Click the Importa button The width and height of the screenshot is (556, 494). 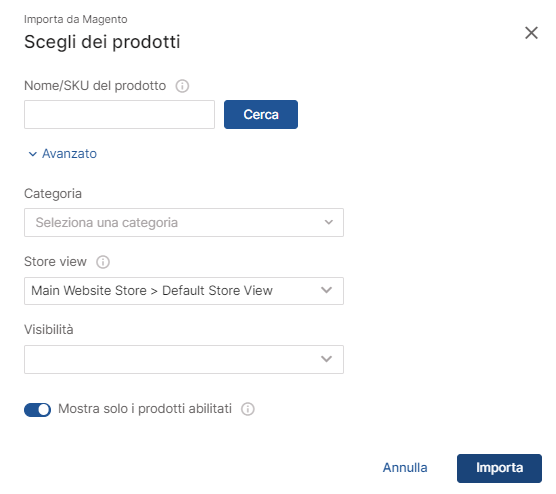tap(499, 468)
